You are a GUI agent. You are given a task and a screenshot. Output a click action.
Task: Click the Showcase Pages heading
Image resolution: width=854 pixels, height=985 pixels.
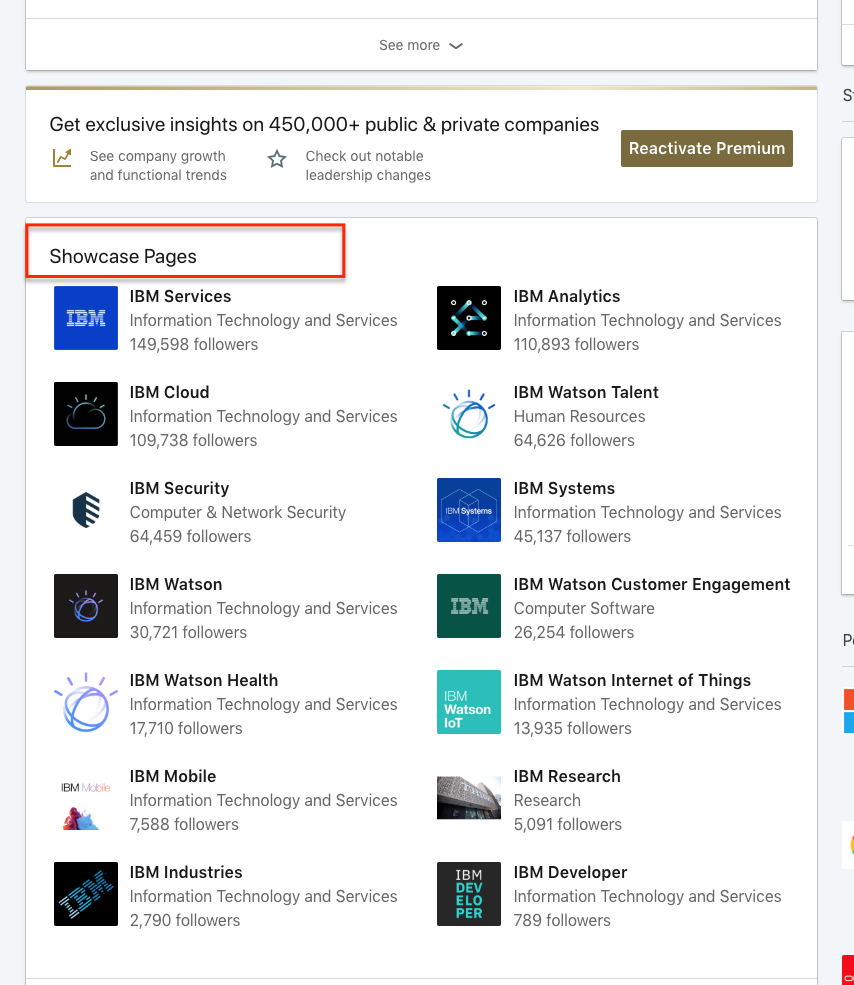[123, 257]
